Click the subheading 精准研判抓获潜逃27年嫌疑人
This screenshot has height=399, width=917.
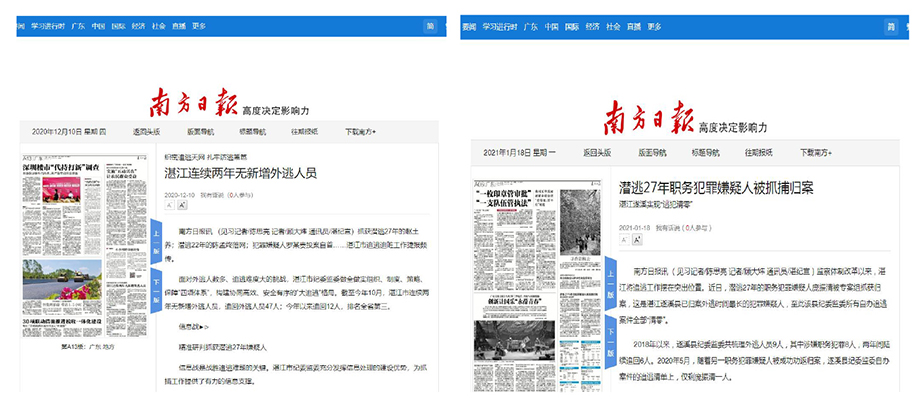point(223,347)
